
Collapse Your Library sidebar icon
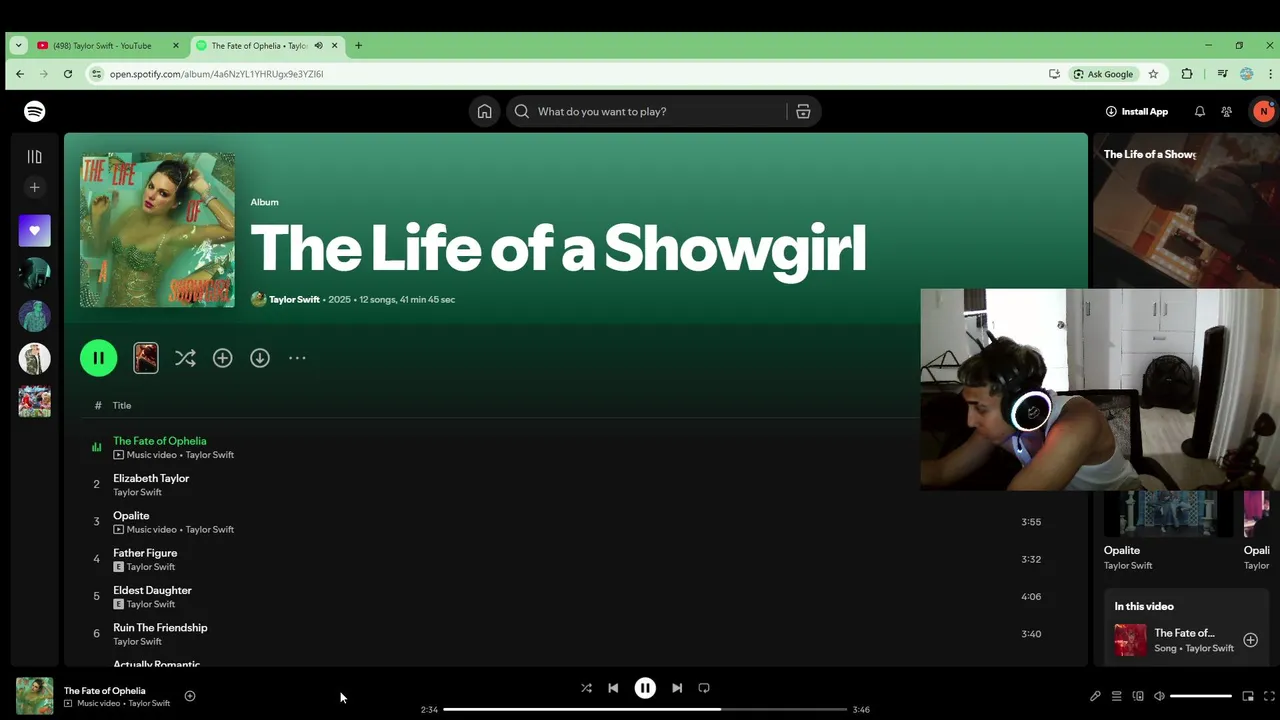point(34,156)
